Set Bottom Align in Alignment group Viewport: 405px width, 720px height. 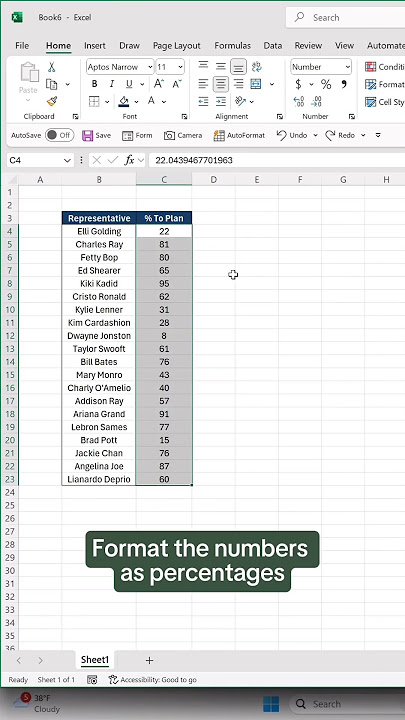pos(238,67)
